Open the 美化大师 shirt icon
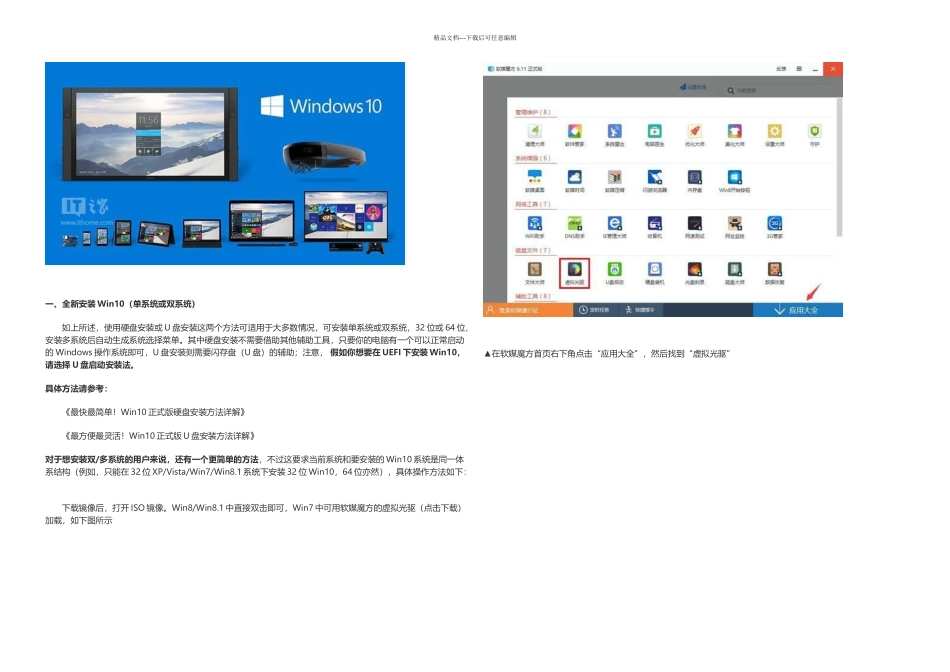 [x=734, y=131]
